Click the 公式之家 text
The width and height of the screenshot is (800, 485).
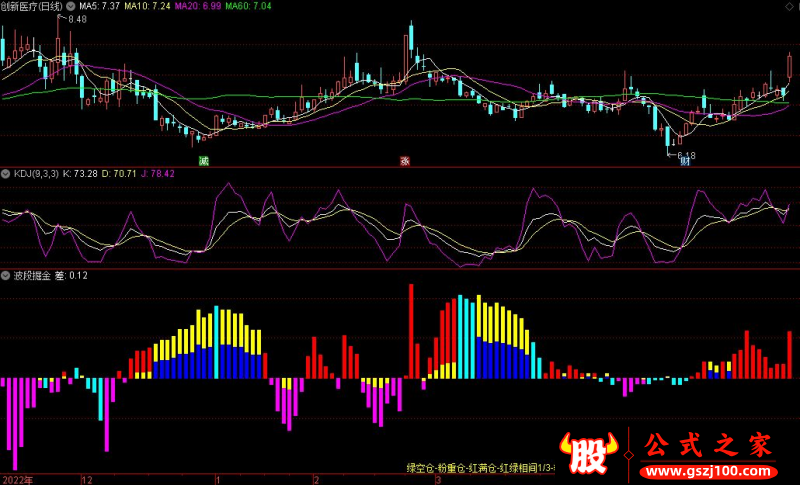coord(708,446)
